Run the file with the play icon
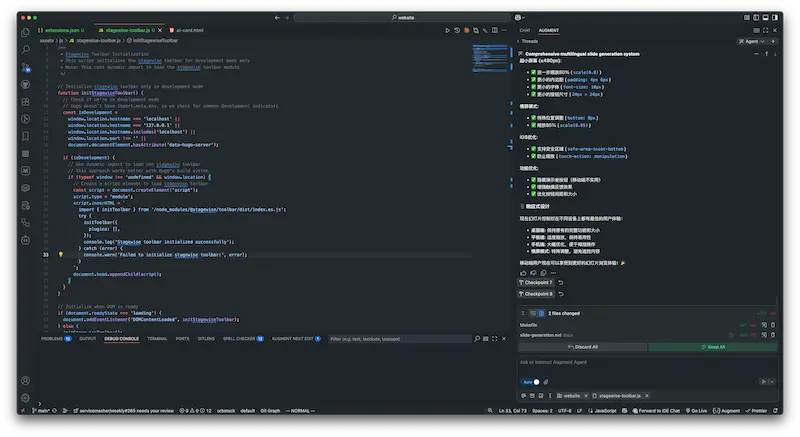800x437 pixels. point(447,31)
